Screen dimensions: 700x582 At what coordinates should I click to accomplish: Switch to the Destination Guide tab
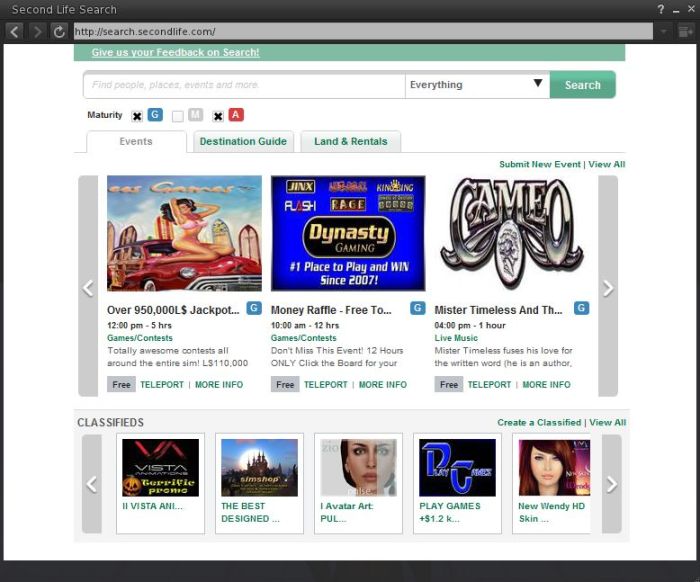pyautogui.click(x=243, y=141)
